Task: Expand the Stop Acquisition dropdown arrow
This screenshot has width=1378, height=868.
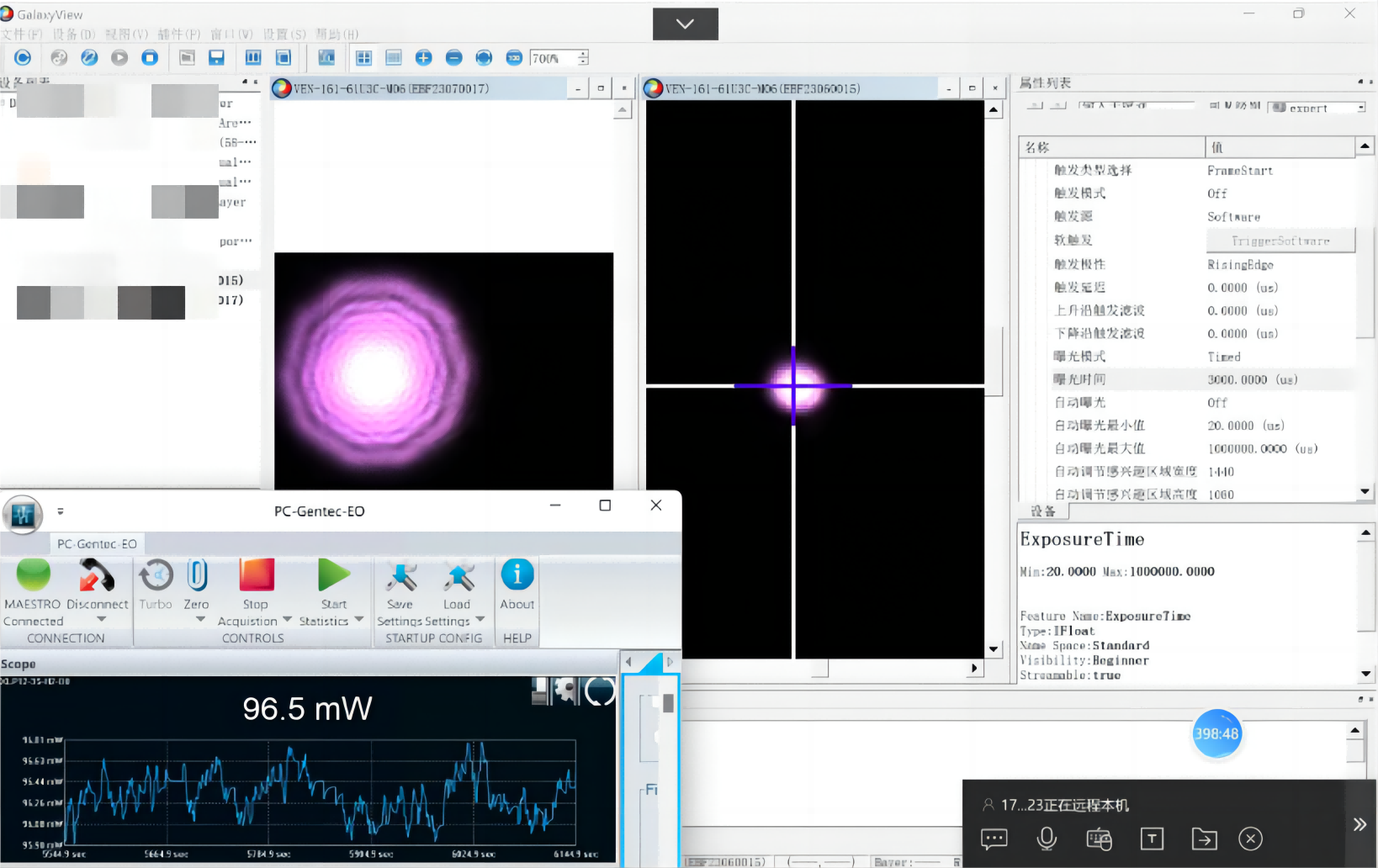Action: click(x=287, y=620)
